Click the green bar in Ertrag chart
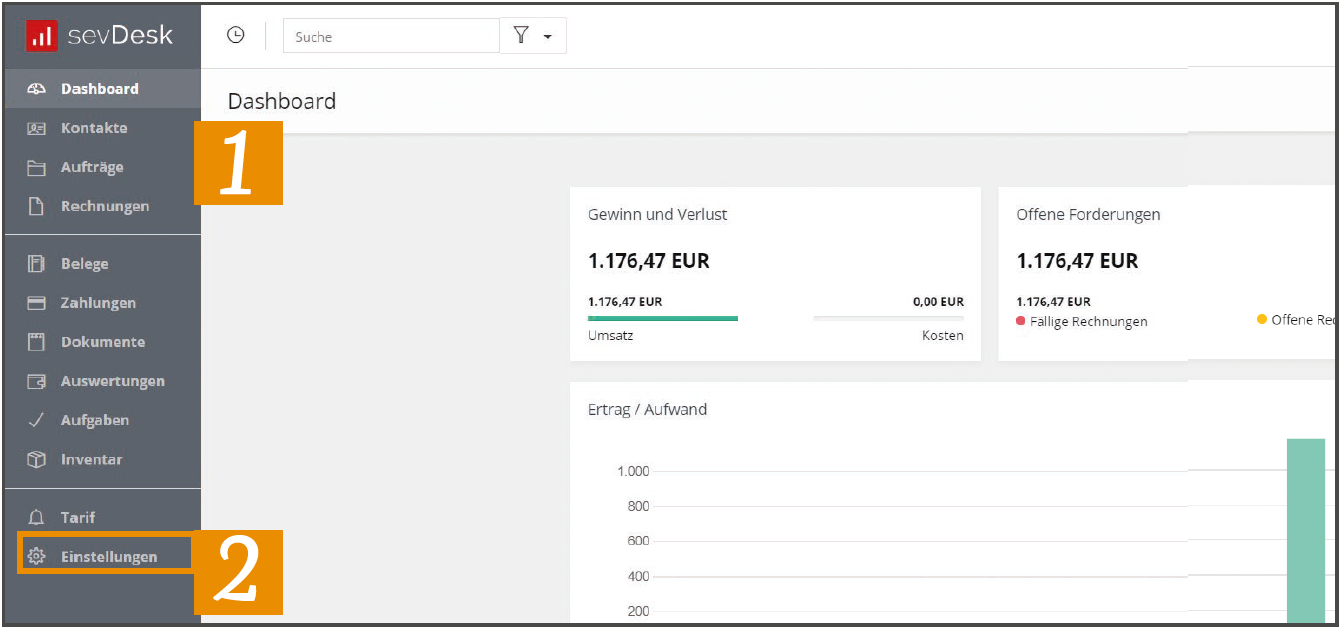Screen dimensions: 1340x628 click(1305, 531)
